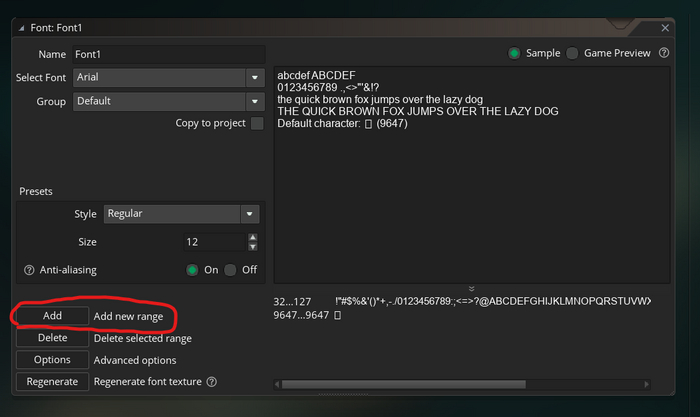
Task: Tick the Copy to project checkbox
Action: [x=257, y=123]
